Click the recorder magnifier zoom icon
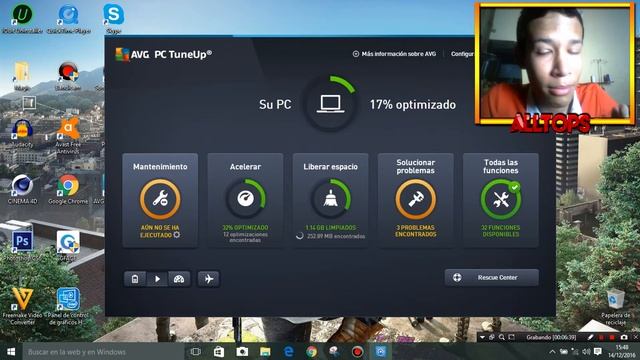 (x=502, y=338)
